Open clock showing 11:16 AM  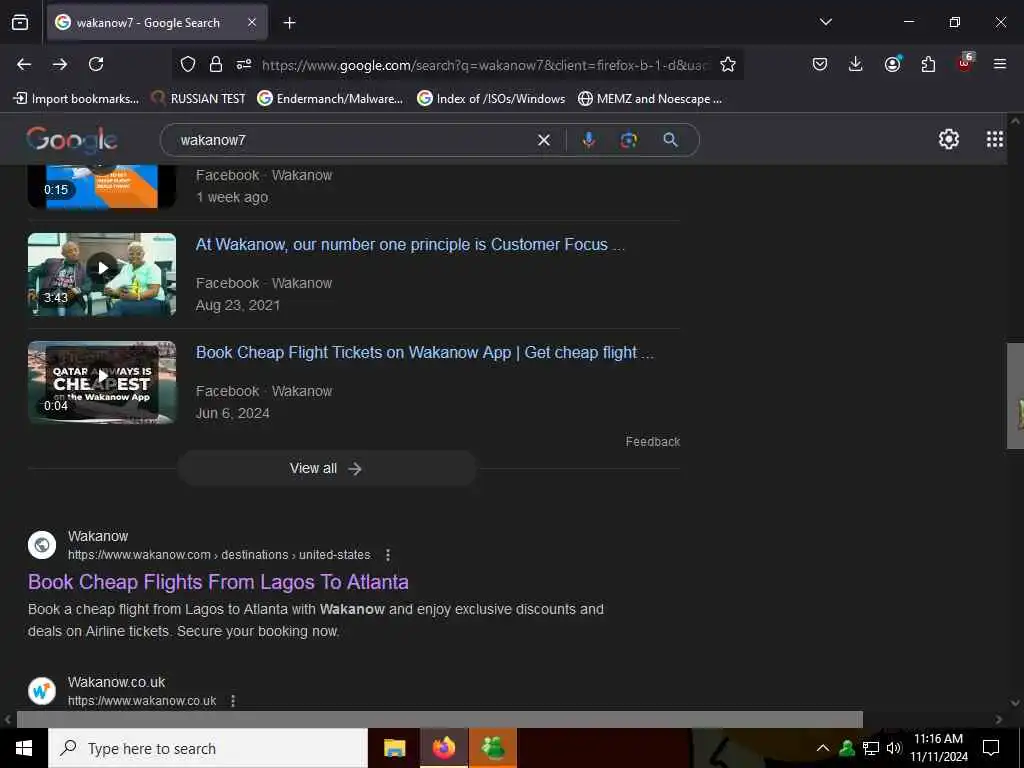(938, 748)
